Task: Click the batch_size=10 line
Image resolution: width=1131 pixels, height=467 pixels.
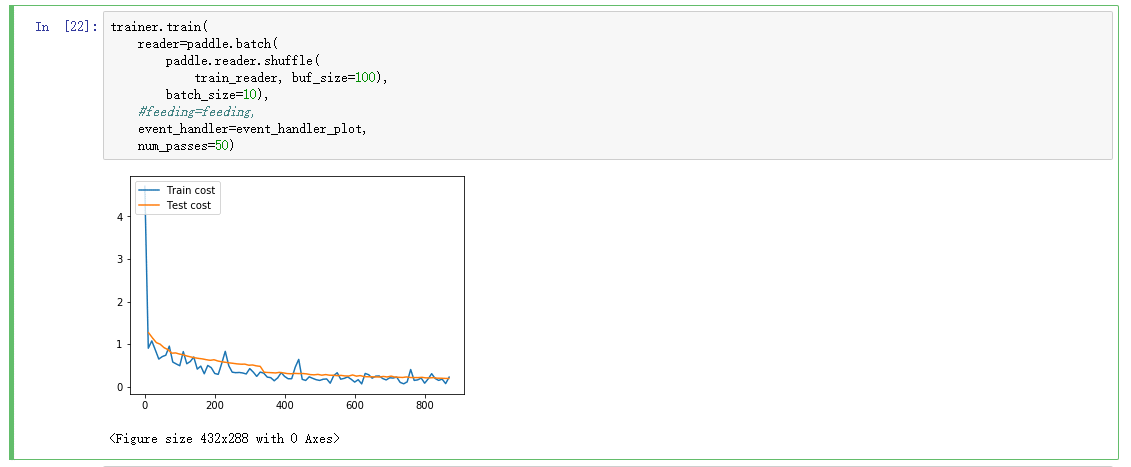Action: (x=216, y=95)
